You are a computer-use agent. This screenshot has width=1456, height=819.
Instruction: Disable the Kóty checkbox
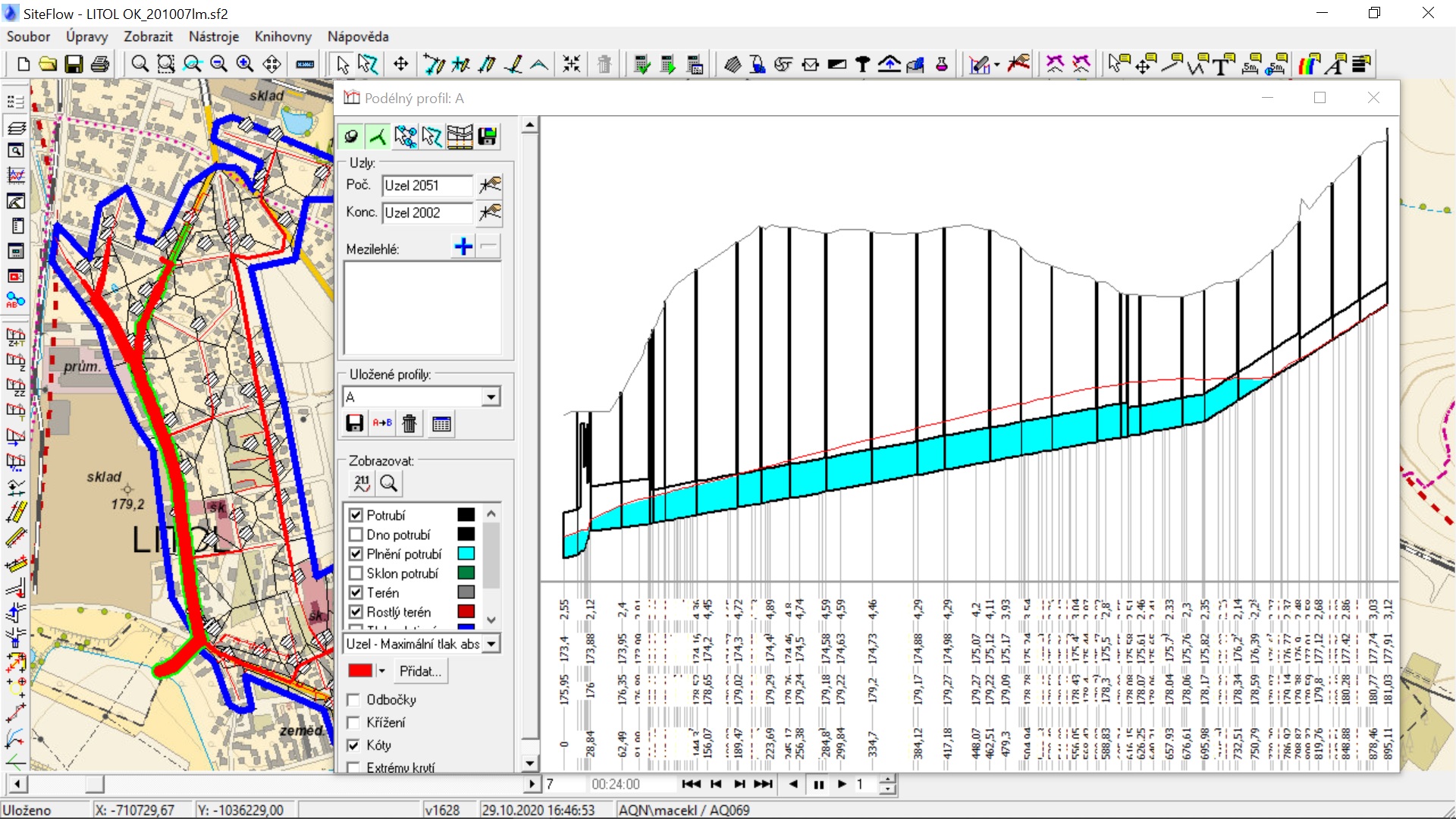coord(353,745)
